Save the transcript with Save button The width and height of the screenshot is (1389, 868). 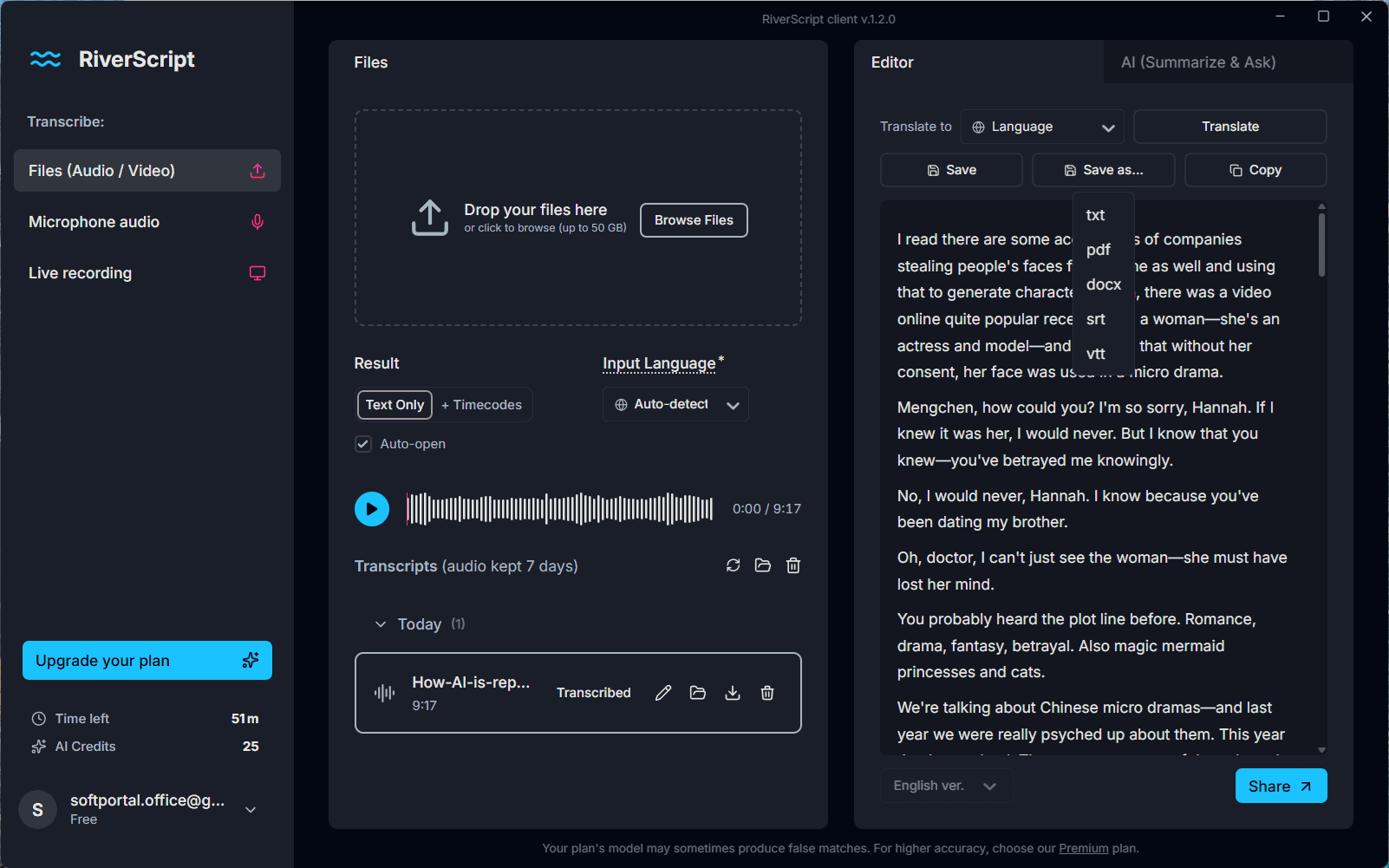pyautogui.click(x=951, y=170)
